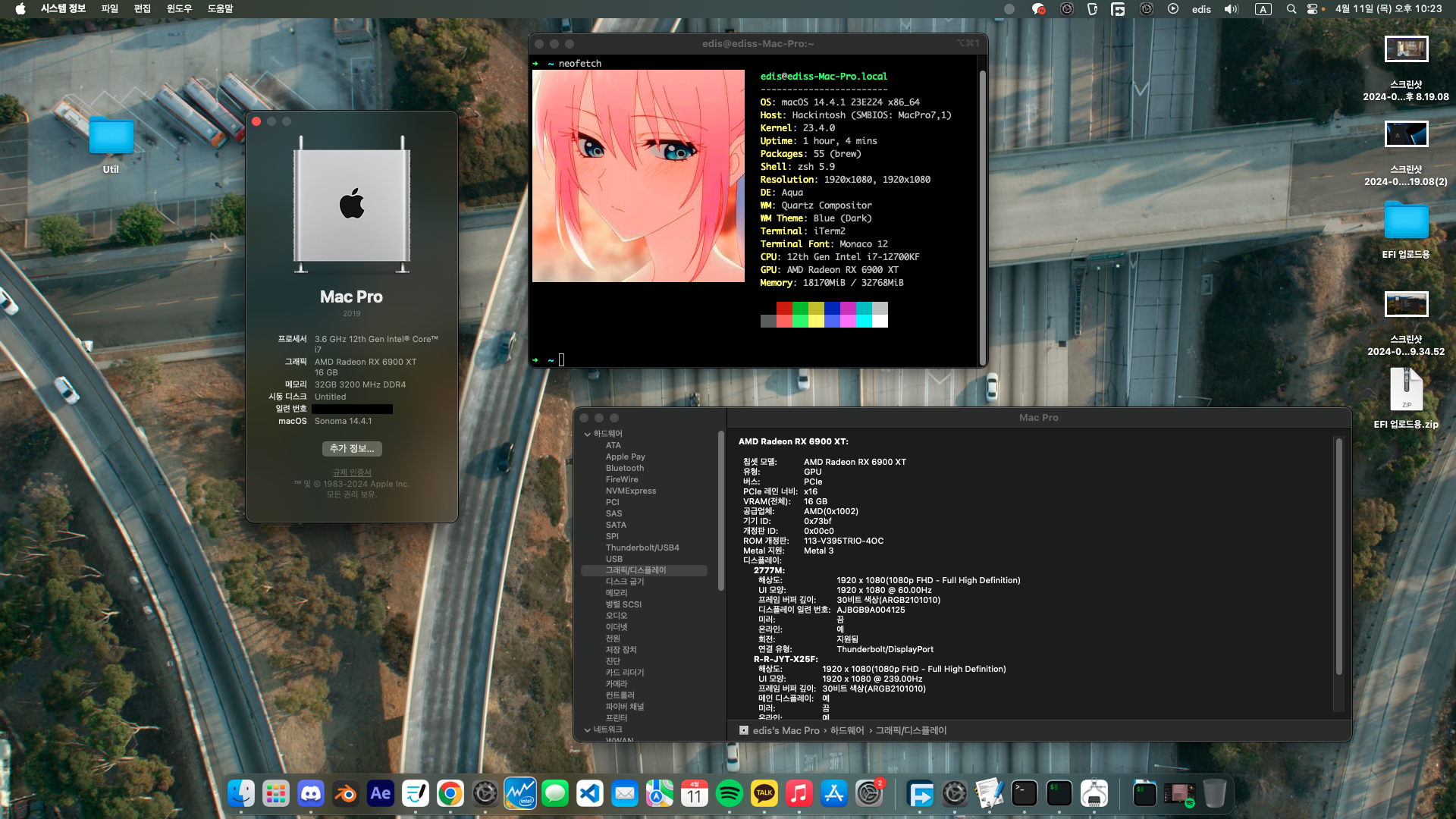The height and width of the screenshot is (819, 1456).
Task: Click the GPU details pane vertical scrollbar
Action: click(1339, 555)
